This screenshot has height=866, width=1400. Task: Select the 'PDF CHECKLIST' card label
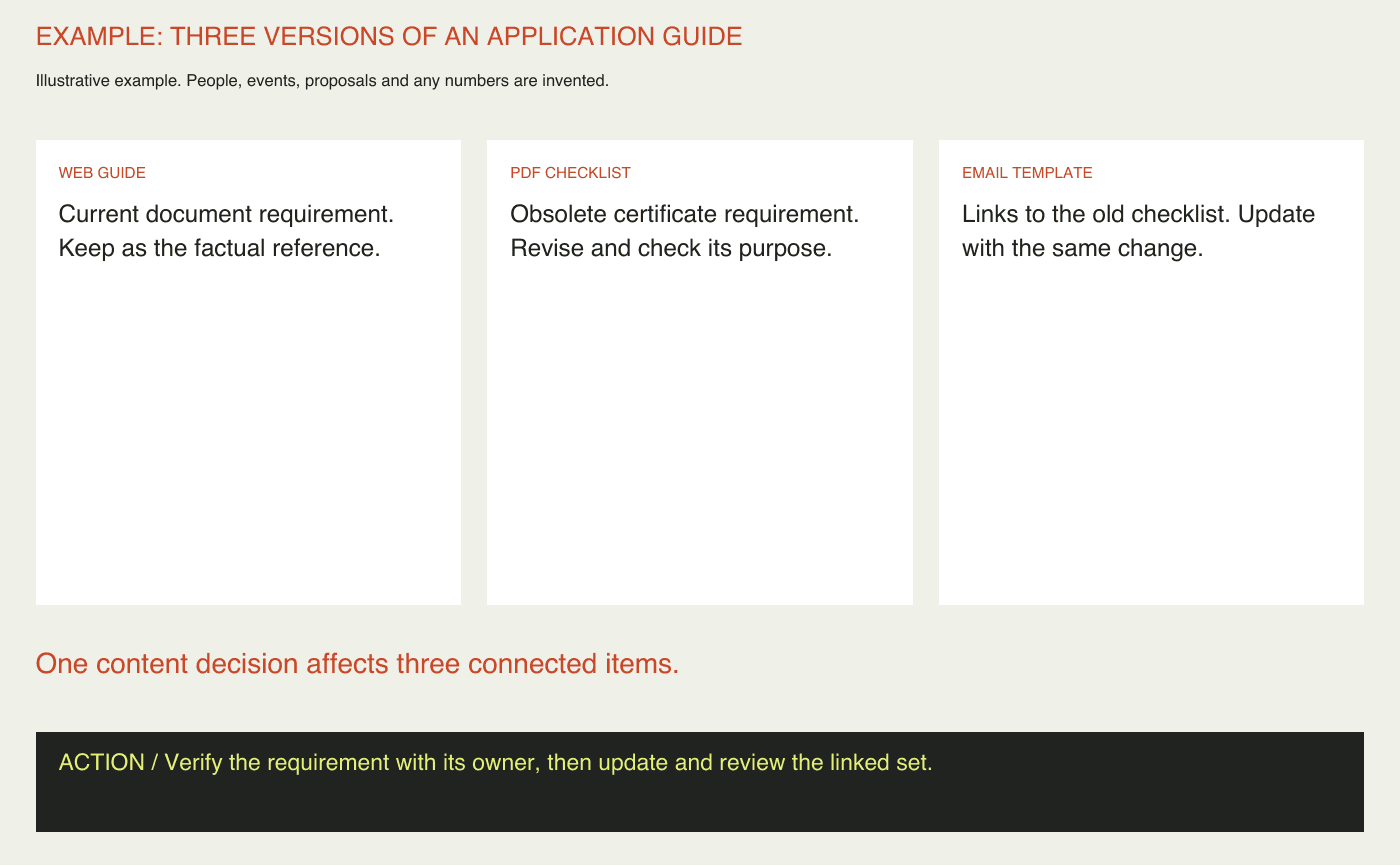570,173
